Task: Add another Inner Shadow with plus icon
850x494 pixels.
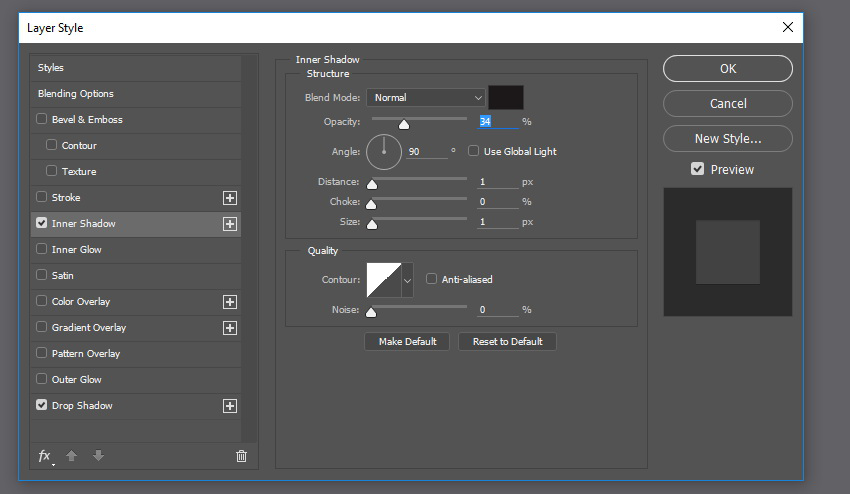Action: 230,224
